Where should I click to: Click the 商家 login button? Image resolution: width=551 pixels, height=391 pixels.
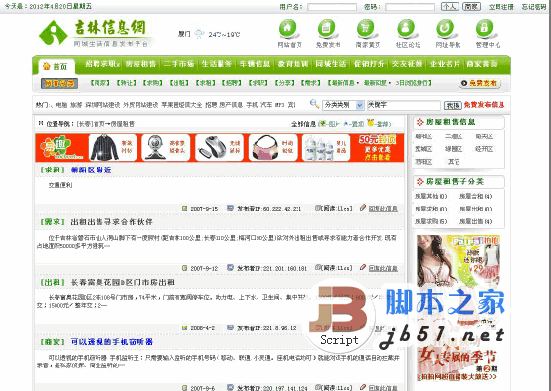[471, 6]
